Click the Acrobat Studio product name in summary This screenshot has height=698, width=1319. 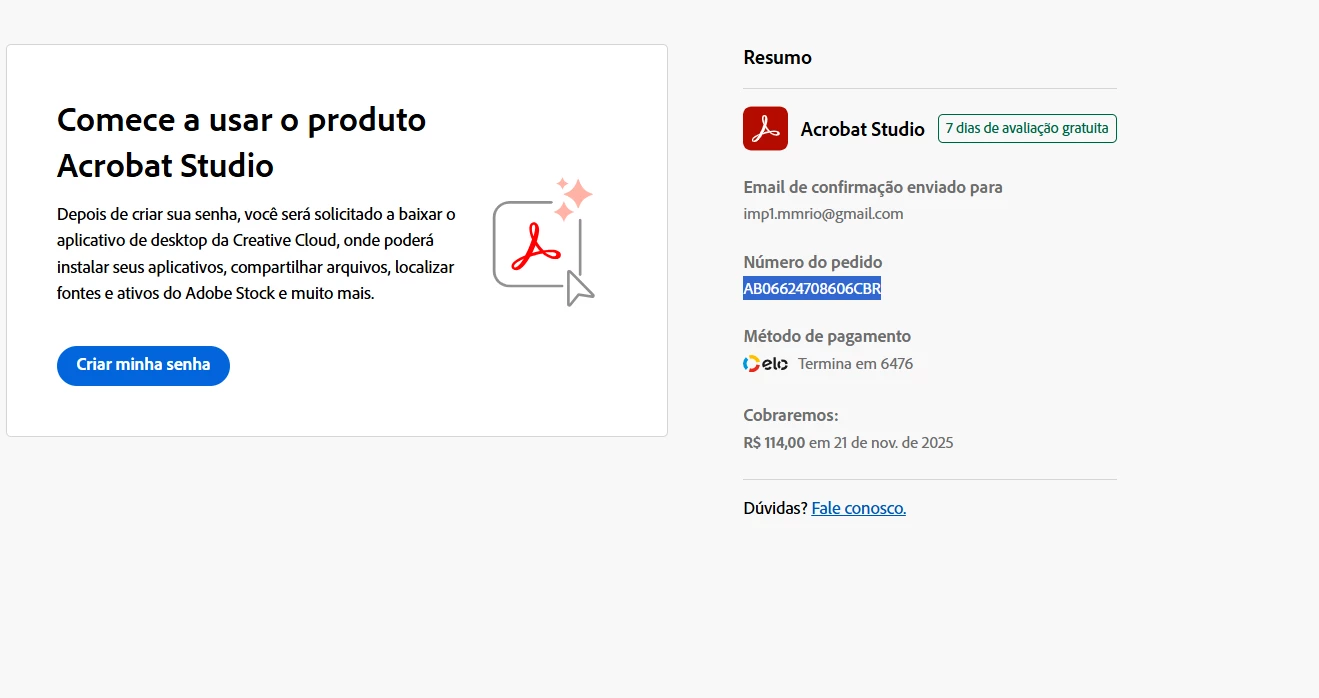point(862,129)
